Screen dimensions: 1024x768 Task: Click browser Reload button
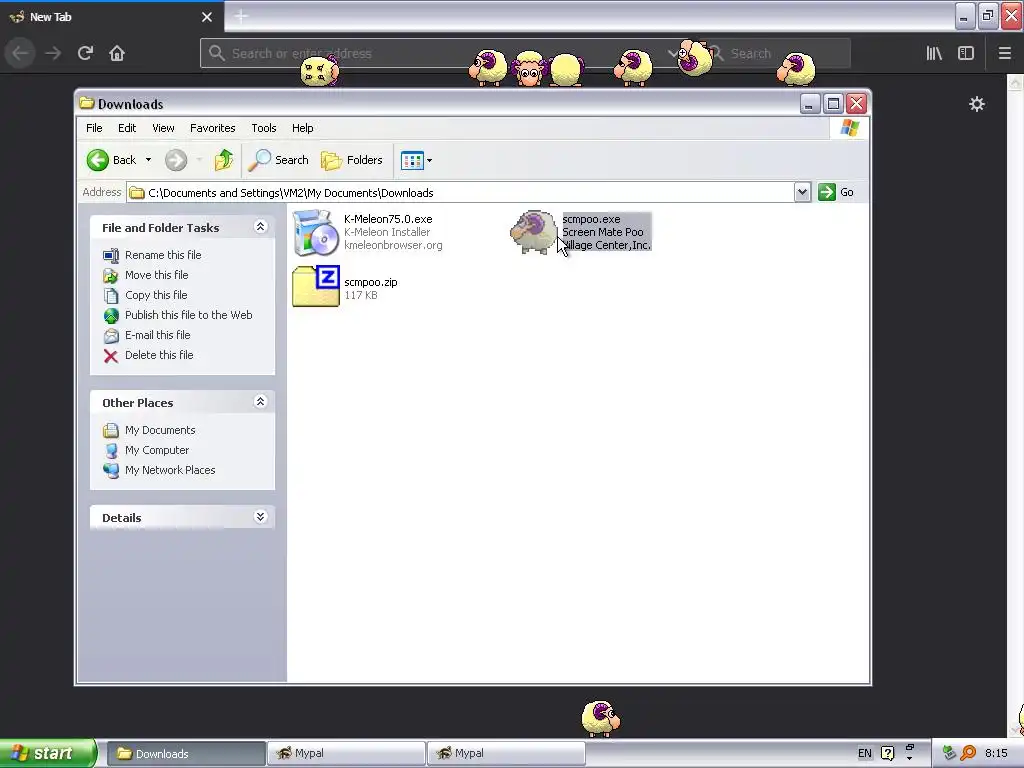[x=85, y=53]
